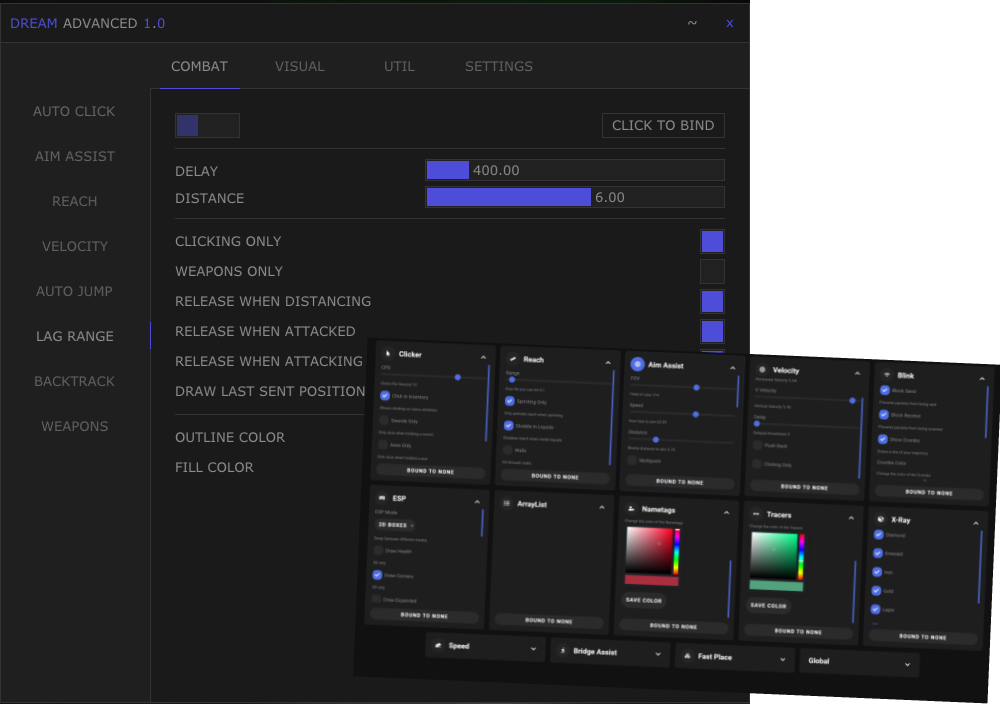Open the Global dropdown

[860, 663]
